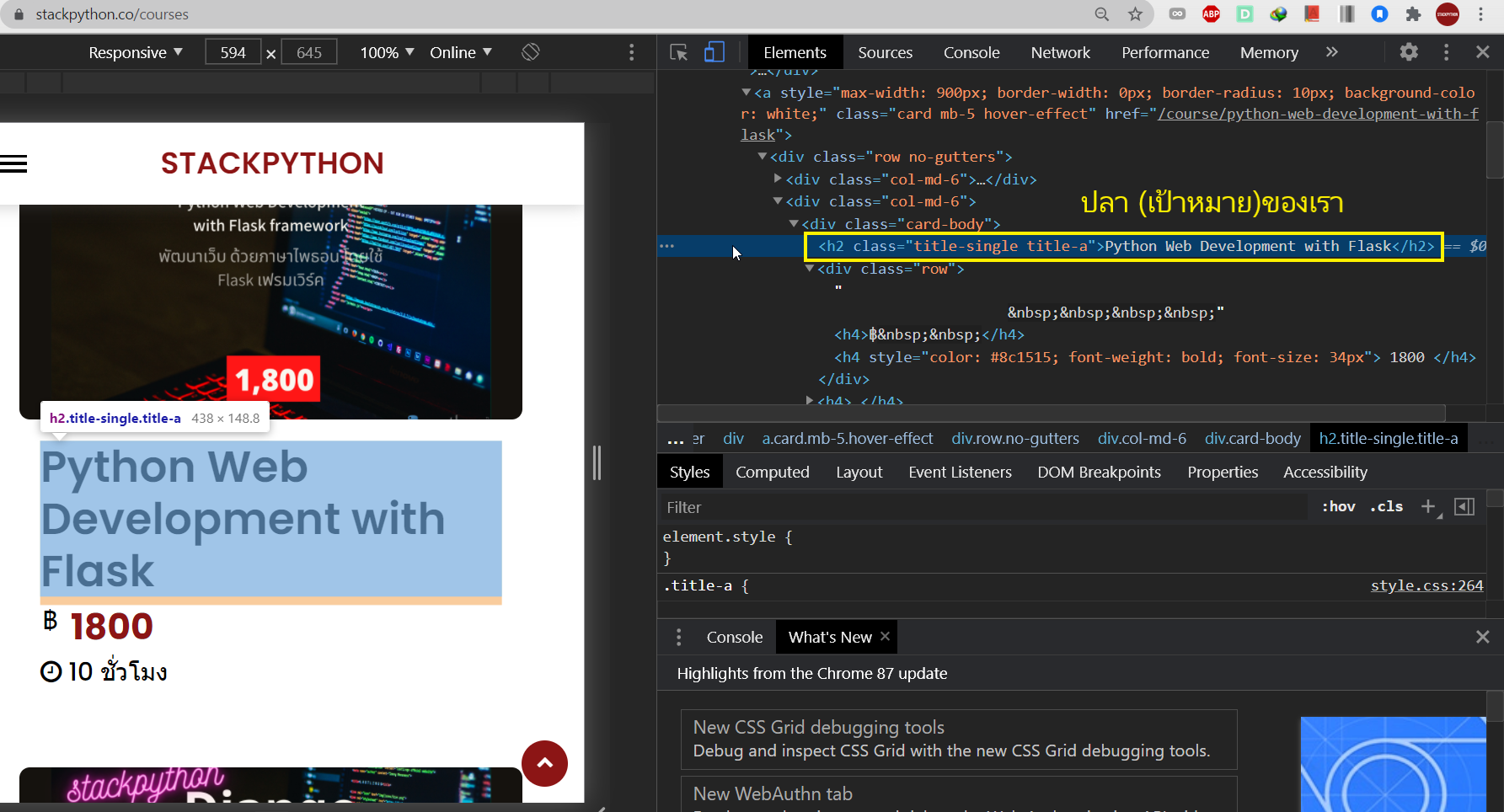1504x812 pixels.
Task: Click the red back-to-top arrow button
Action: pos(544,763)
